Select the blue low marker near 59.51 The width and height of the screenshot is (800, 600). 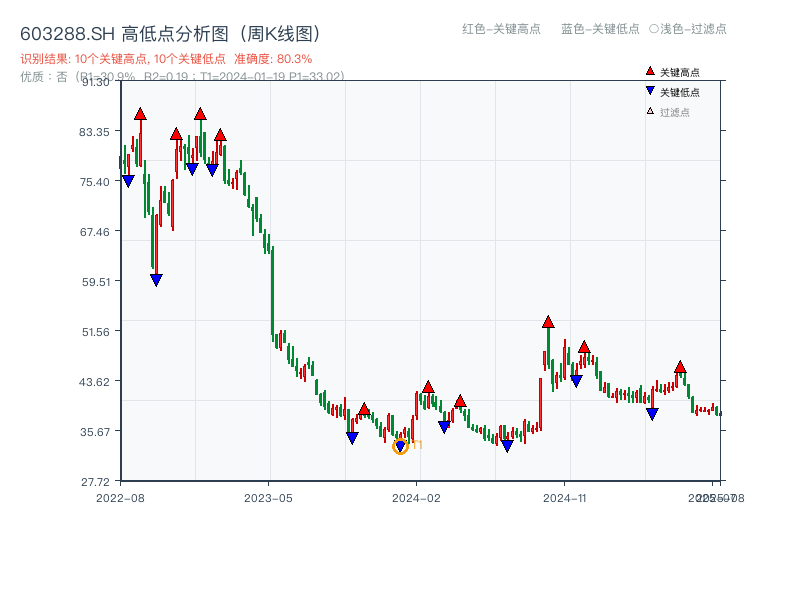point(156,280)
